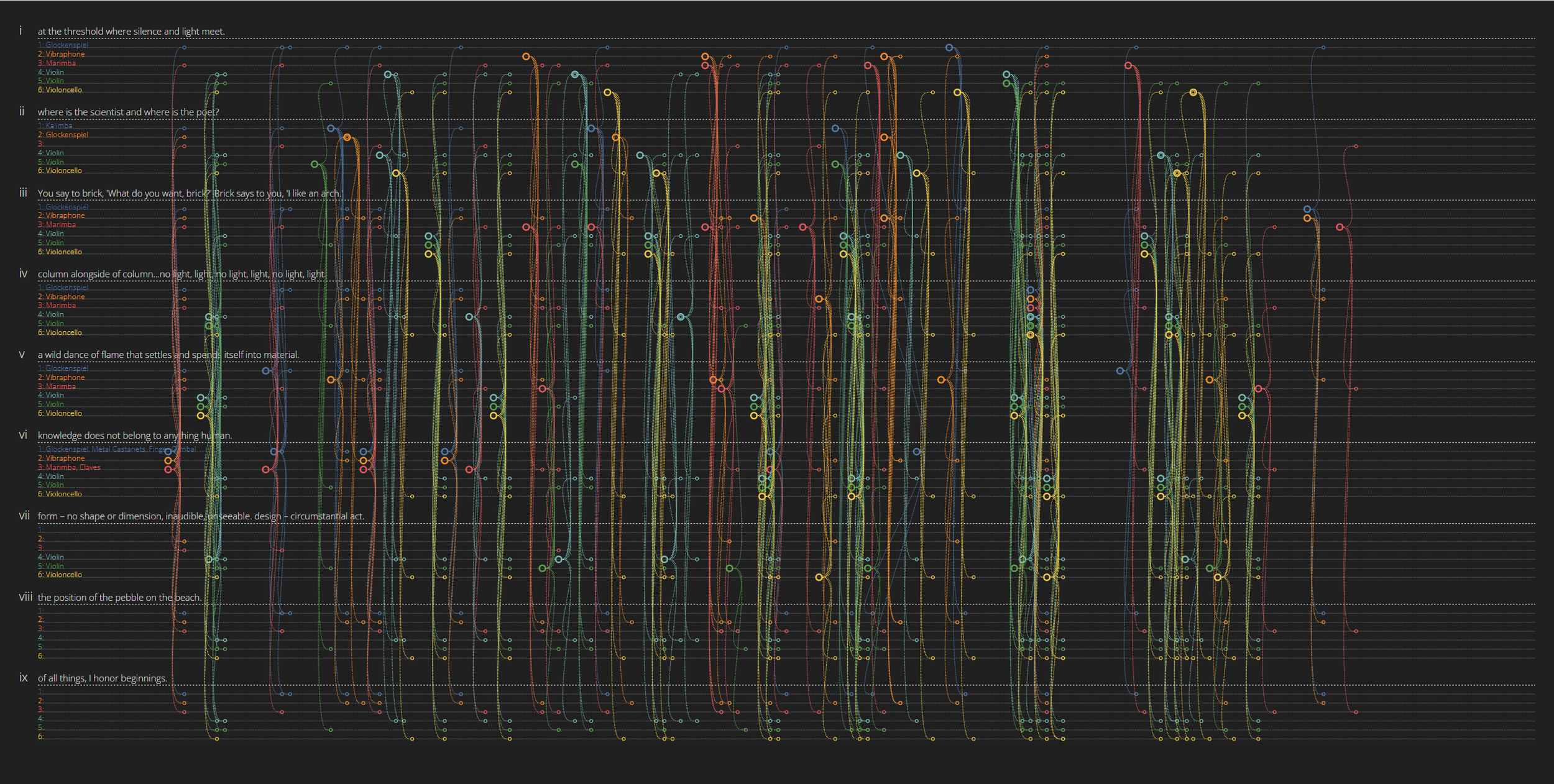Screen dimensions: 1554x784
Task: Click leftmost large orange Vibraphone node in movement vi
Action: coord(168,461)
